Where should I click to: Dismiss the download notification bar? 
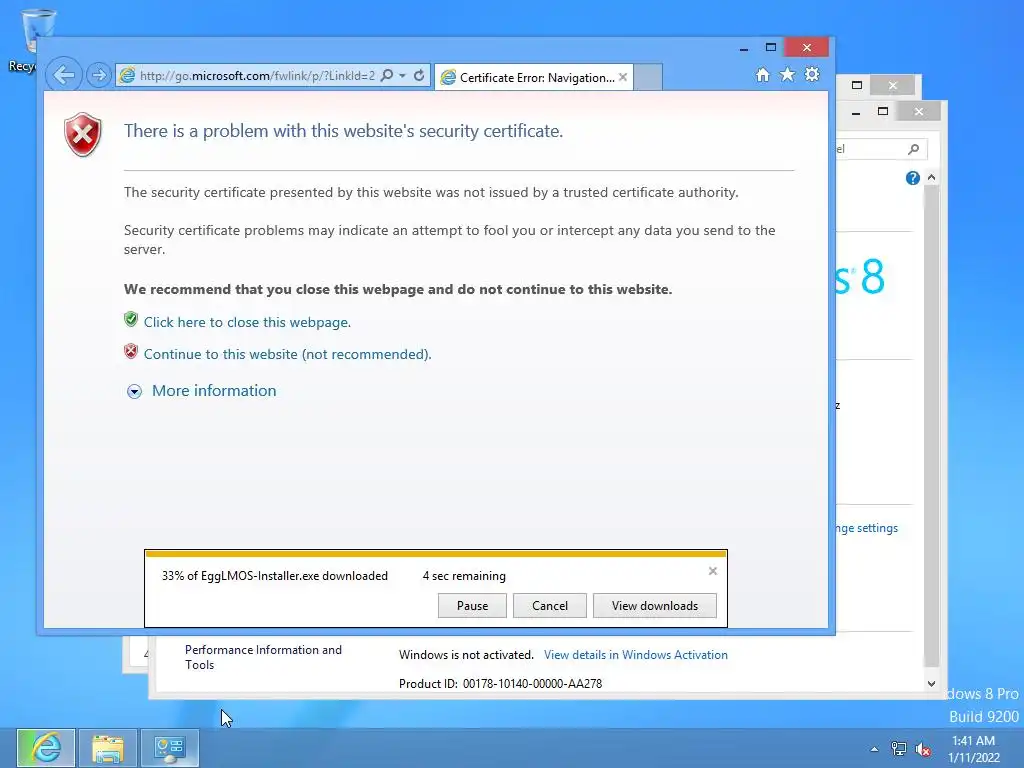tap(712, 571)
